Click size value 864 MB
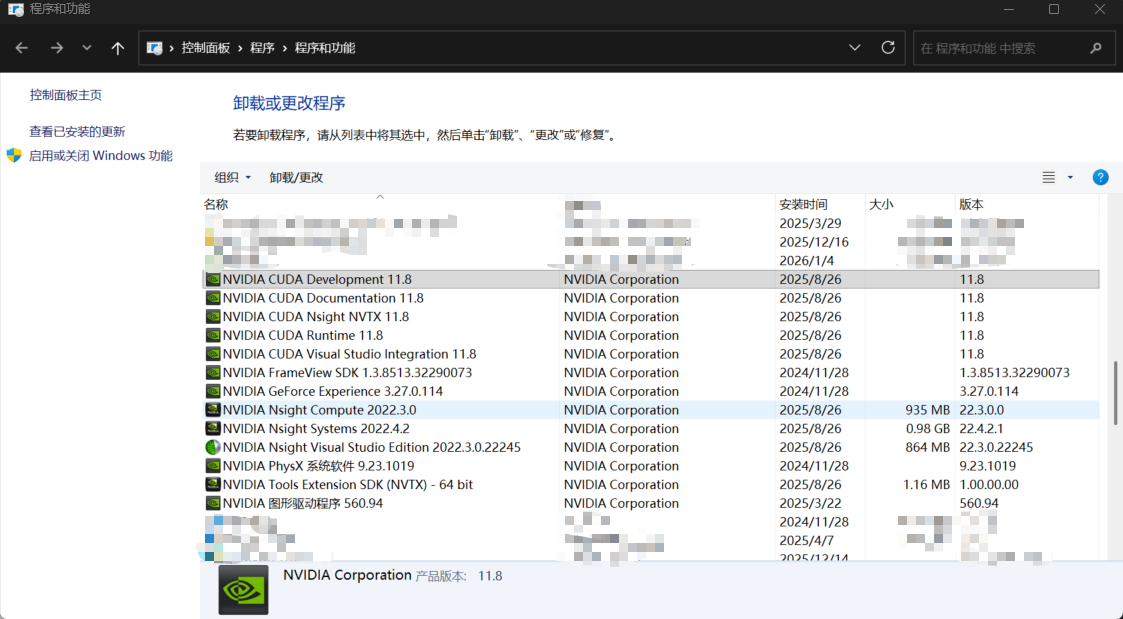 coord(927,447)
